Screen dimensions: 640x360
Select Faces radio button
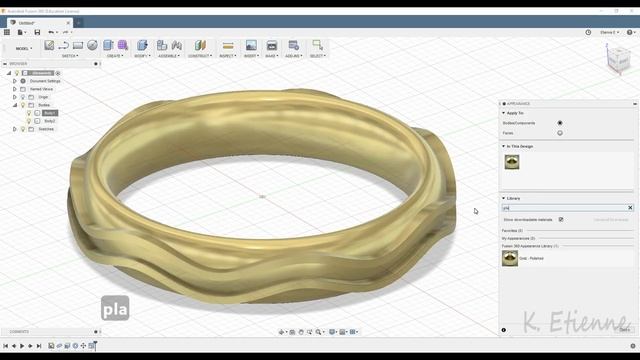point(560,133)
